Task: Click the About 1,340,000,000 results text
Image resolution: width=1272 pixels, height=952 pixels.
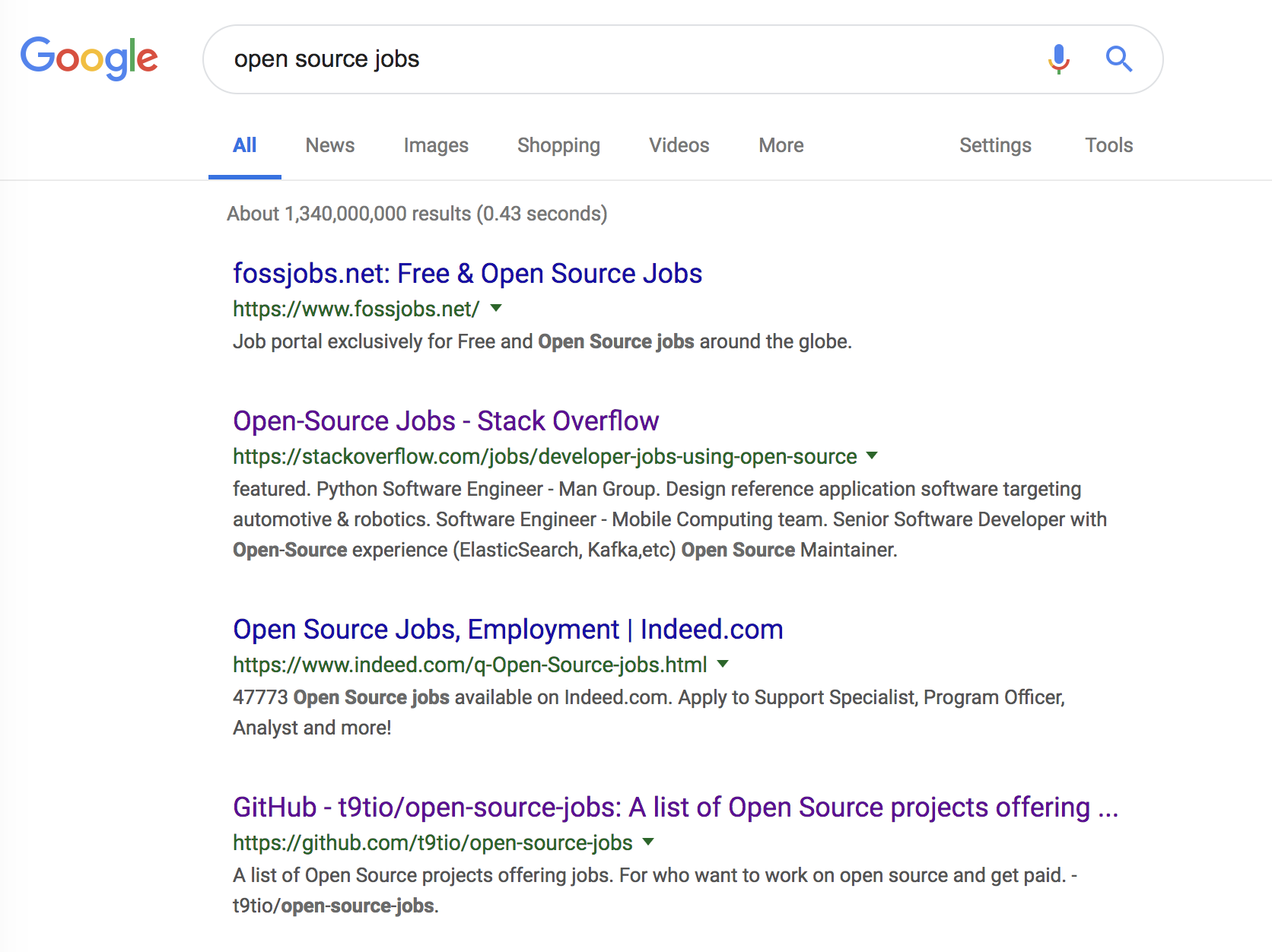Action: pos(417,214)
